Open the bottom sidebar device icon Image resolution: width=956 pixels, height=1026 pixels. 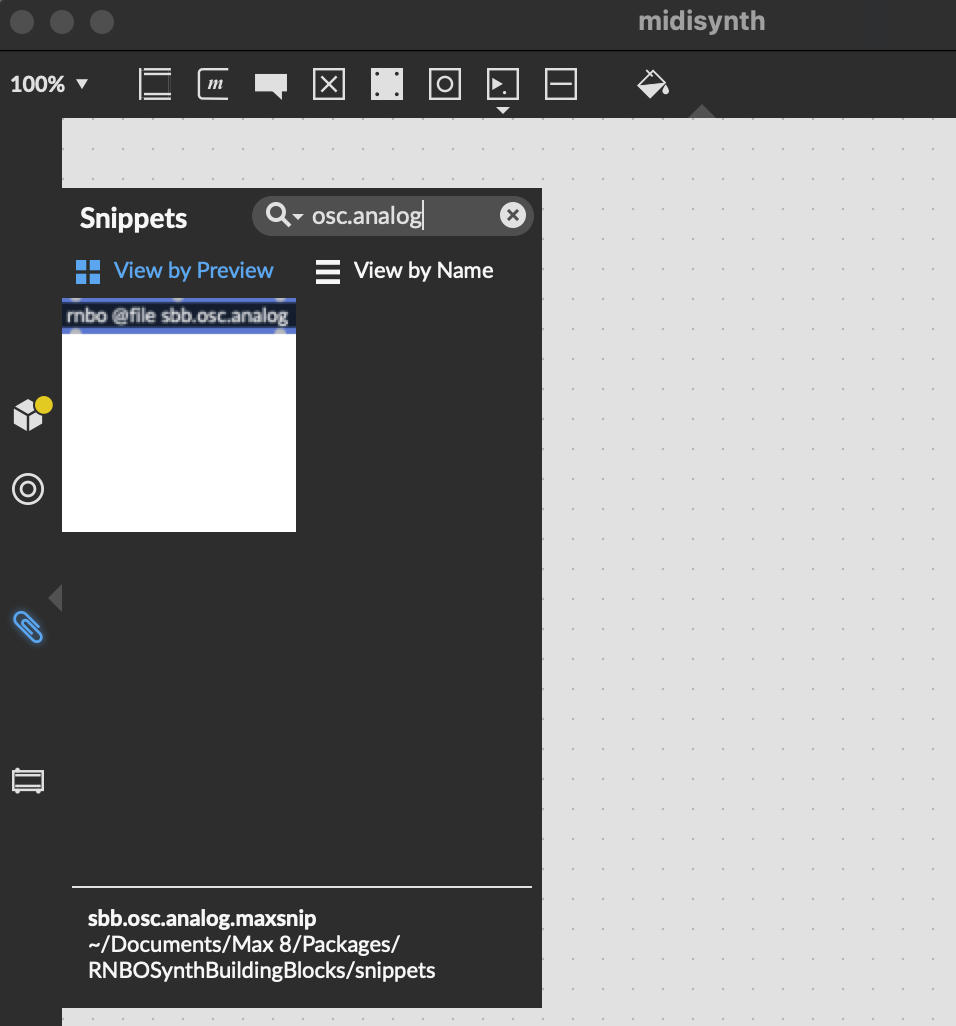pos(28,781)
